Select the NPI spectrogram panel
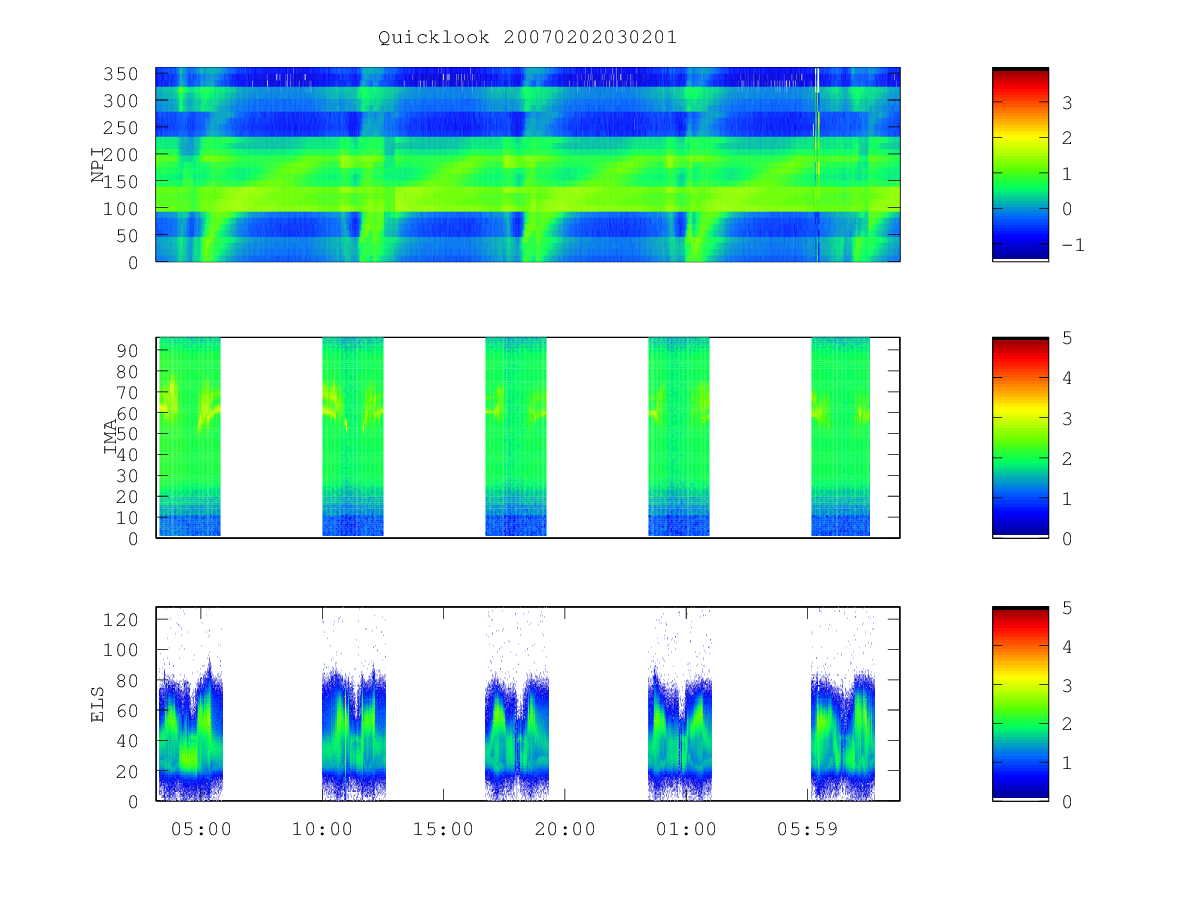 [528, 164]
